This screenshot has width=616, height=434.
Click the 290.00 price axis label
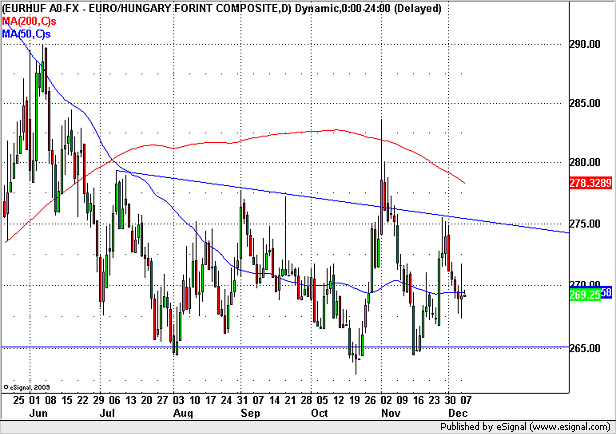[x=585, y=44]
